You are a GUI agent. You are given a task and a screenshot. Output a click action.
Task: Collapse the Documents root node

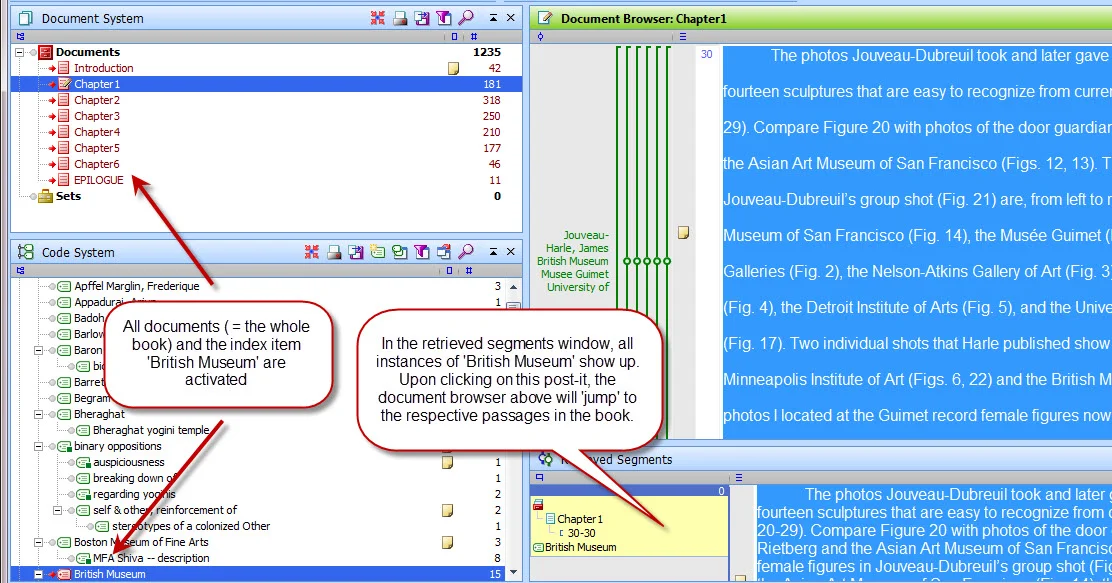pos(20,52)
